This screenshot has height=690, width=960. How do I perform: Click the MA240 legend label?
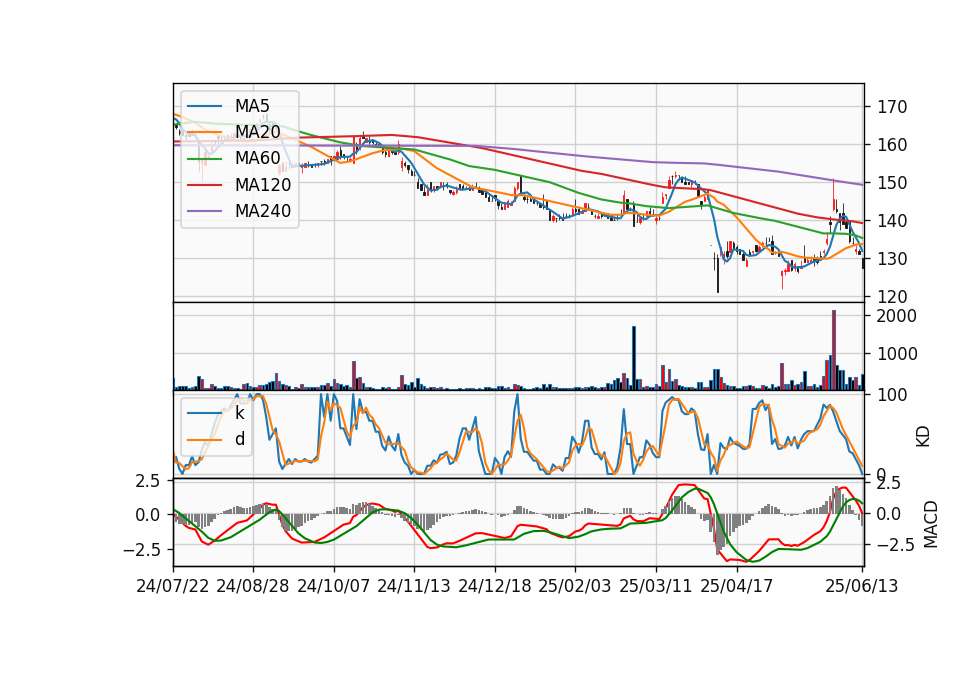(x=263, y=211)
